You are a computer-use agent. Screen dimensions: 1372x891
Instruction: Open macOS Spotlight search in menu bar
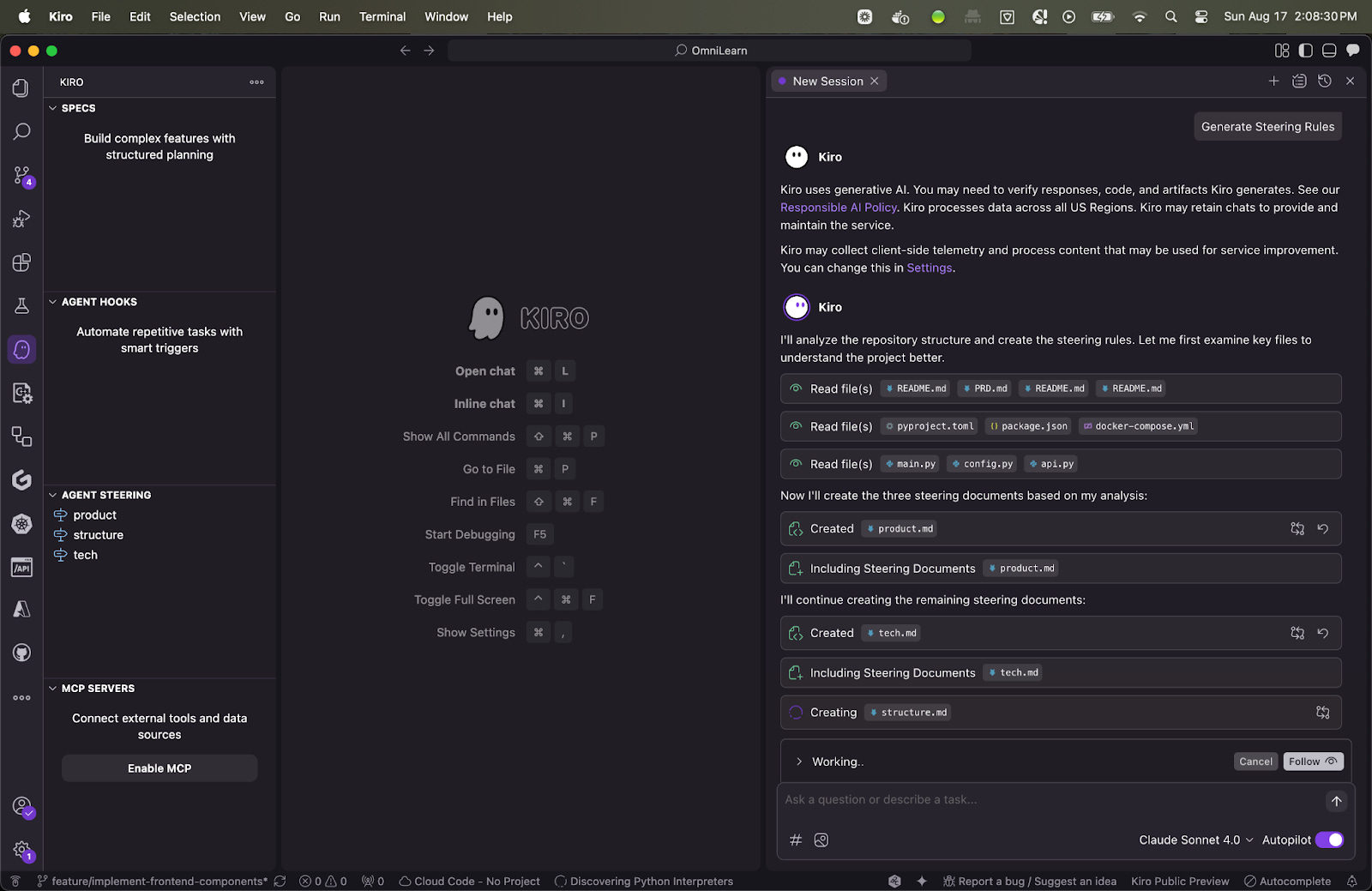click(x=1170, y=16)
